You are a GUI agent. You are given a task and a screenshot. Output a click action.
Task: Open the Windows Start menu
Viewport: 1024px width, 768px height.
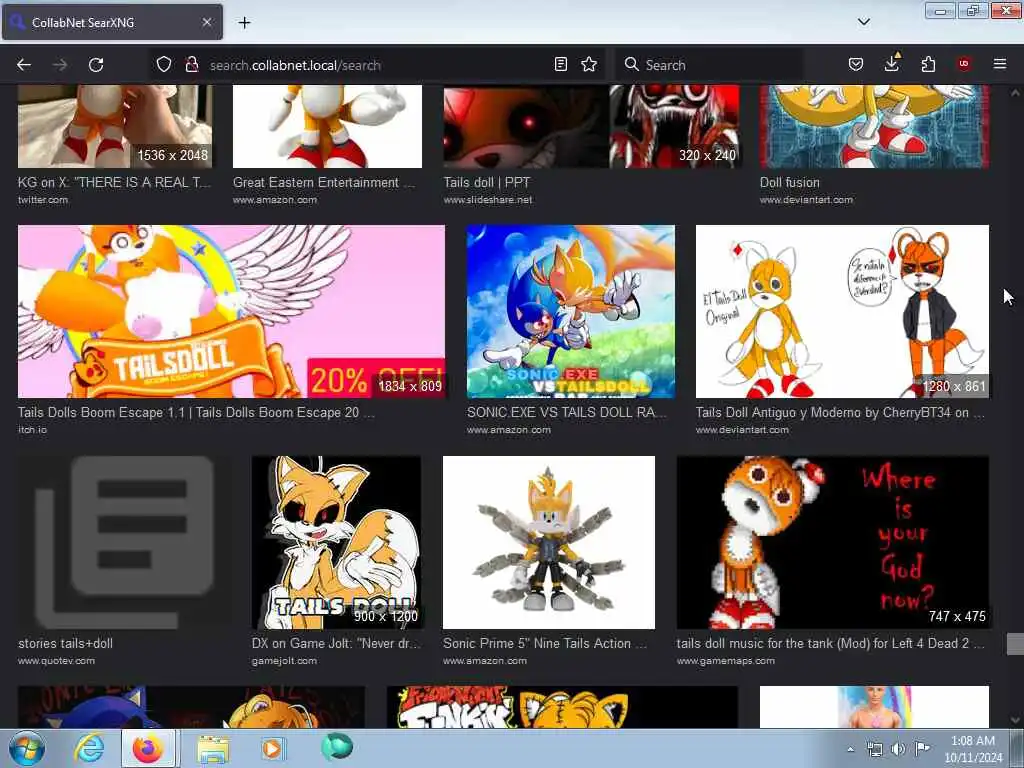point(27,748)
